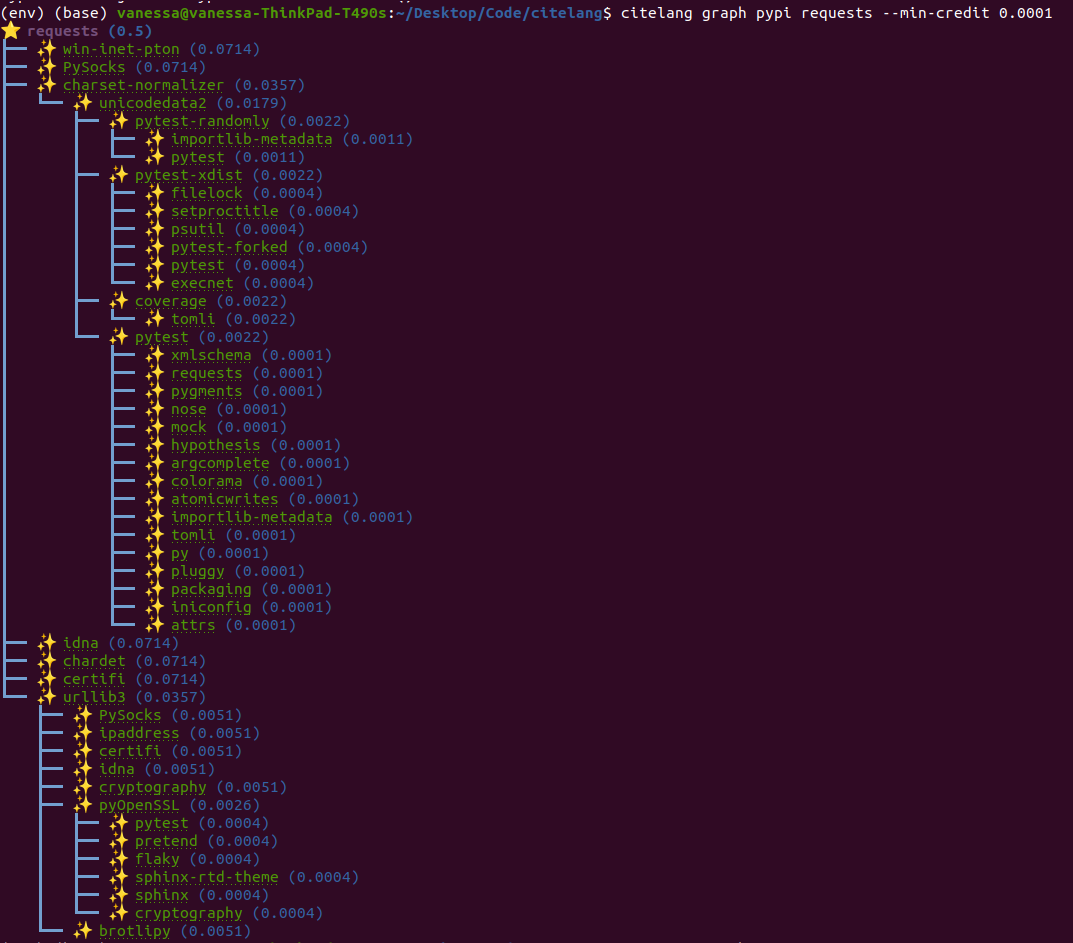1073x943 pixels.
Task: Click the pretend link
Action: 166,841
